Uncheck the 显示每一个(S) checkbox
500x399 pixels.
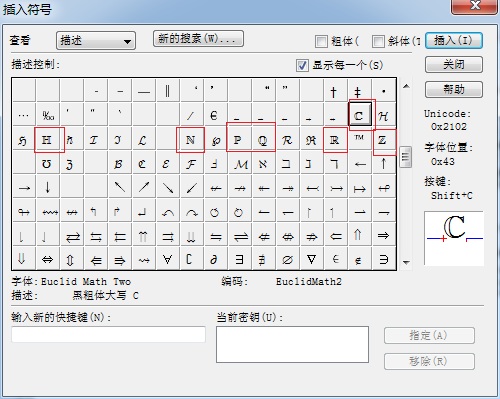coord(302,65)
